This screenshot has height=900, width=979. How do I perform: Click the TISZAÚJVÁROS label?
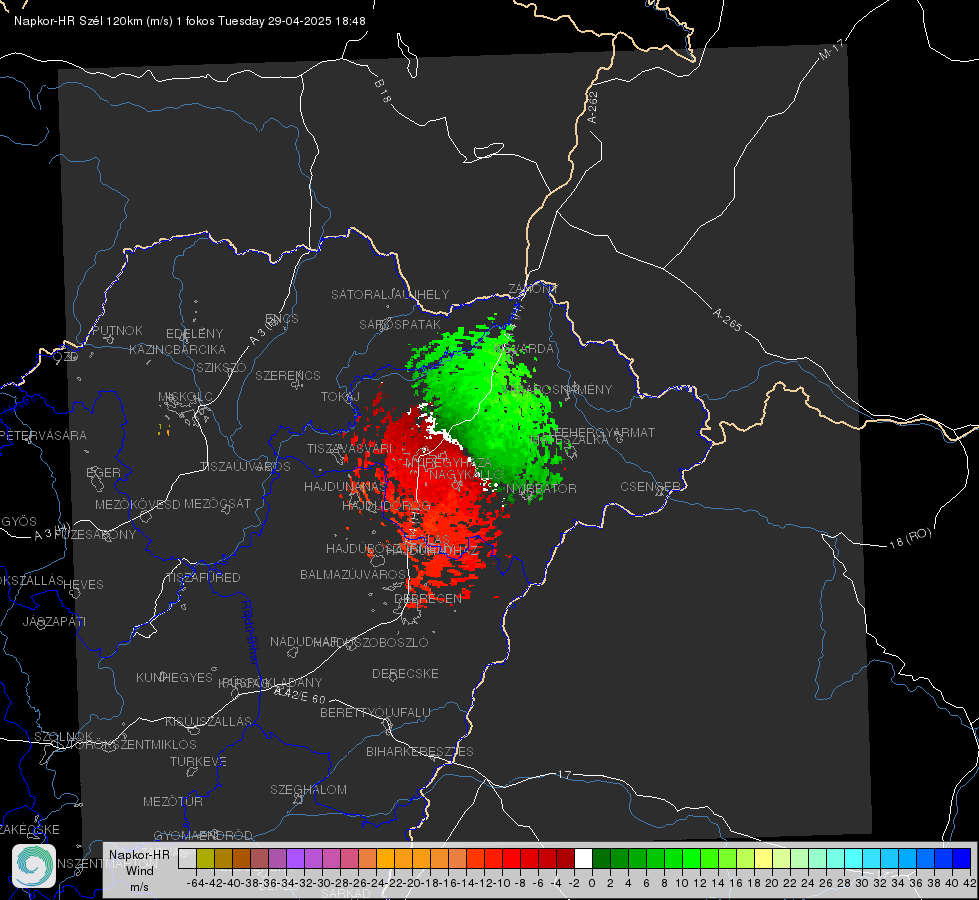tap(245, 467)
